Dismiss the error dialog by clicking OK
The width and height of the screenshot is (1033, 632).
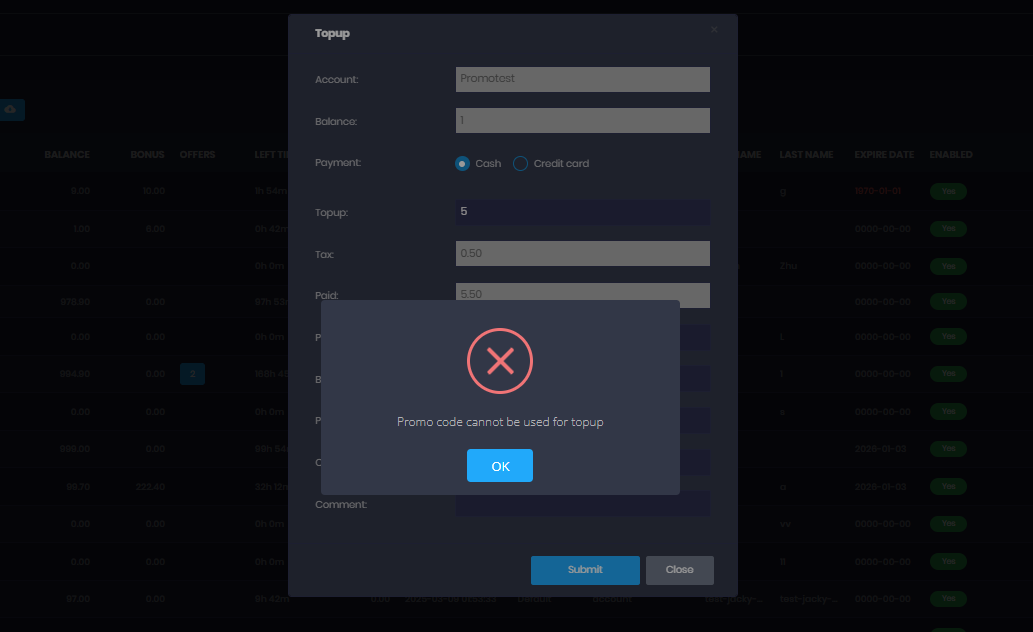click(x=500, y=465)
